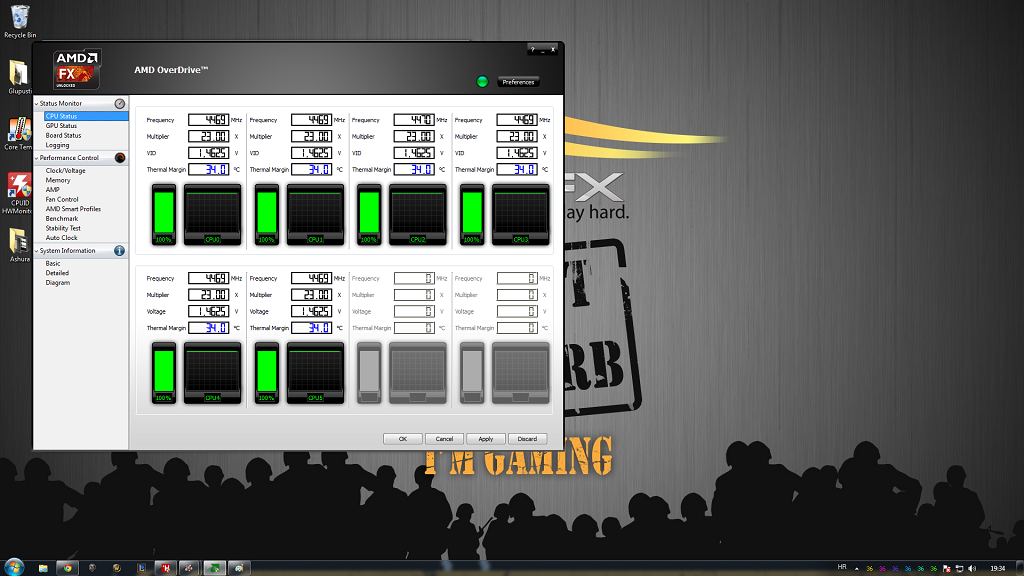Click the Status Monitor gauge icon
The width and height of the screenshot is (1024, 576).
click(120, 103)
